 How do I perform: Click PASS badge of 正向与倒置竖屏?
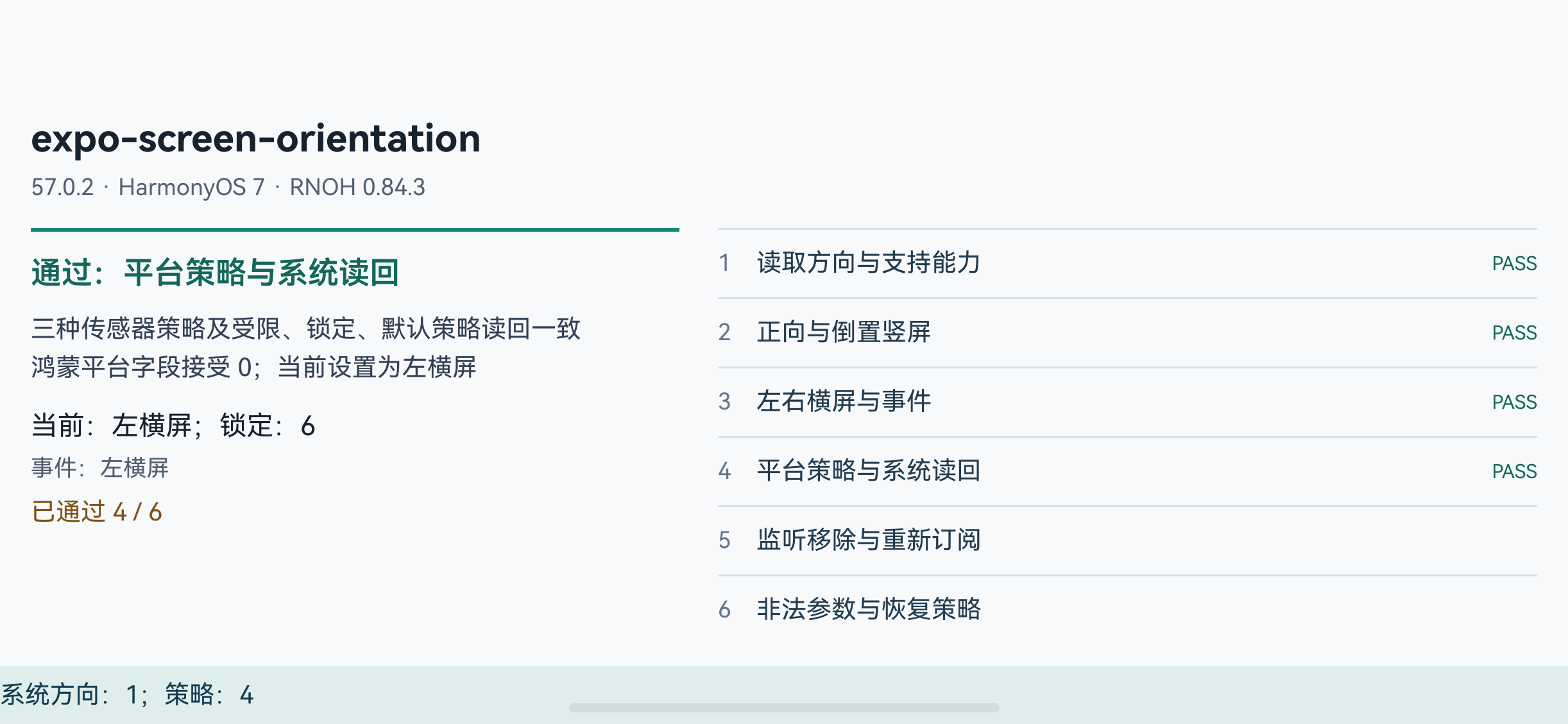pyautogui.click(x=1514, y=333)
